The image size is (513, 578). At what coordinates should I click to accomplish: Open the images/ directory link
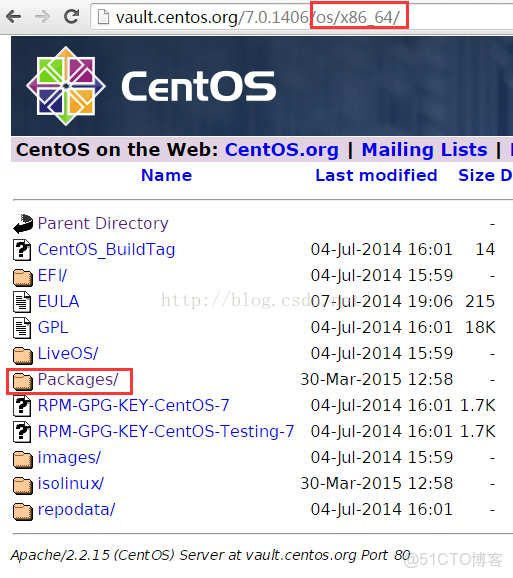(69, 457)
